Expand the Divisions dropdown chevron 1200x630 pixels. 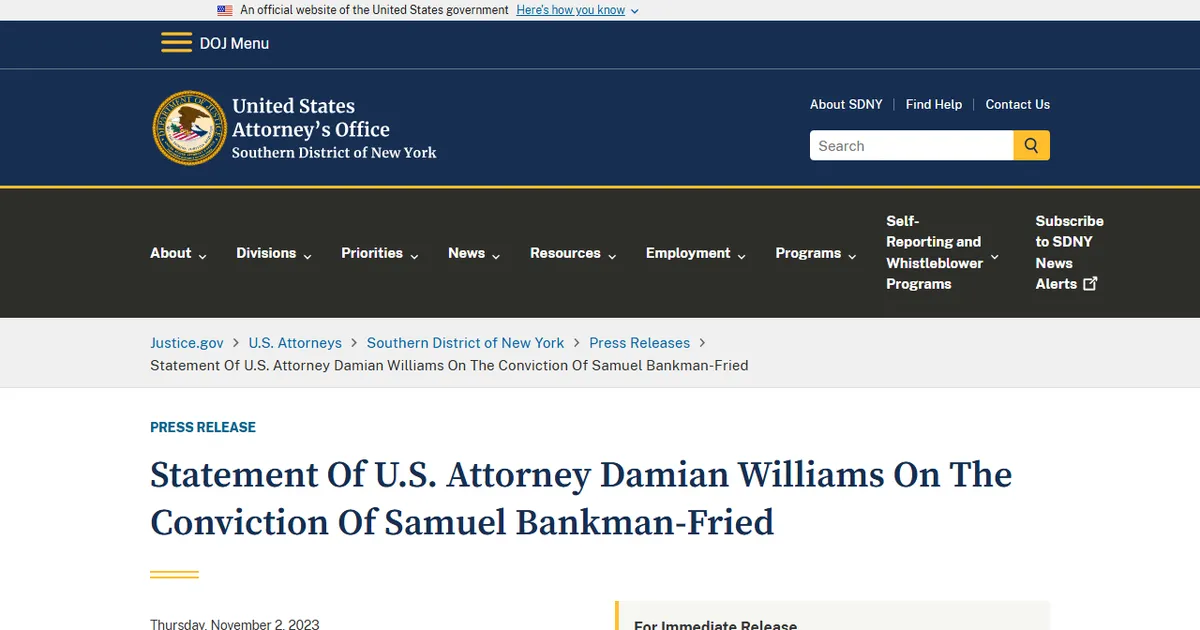tap(308, 256)
